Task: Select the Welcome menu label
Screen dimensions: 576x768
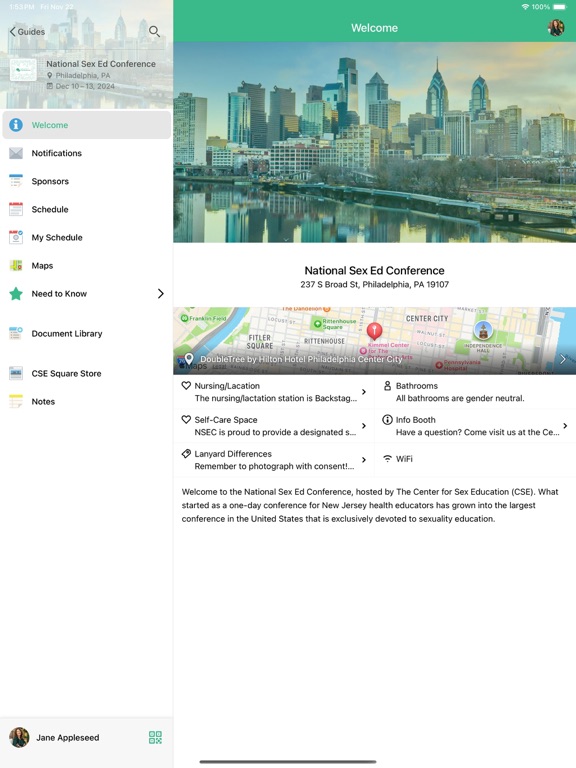Action: [x=50, y=125]
